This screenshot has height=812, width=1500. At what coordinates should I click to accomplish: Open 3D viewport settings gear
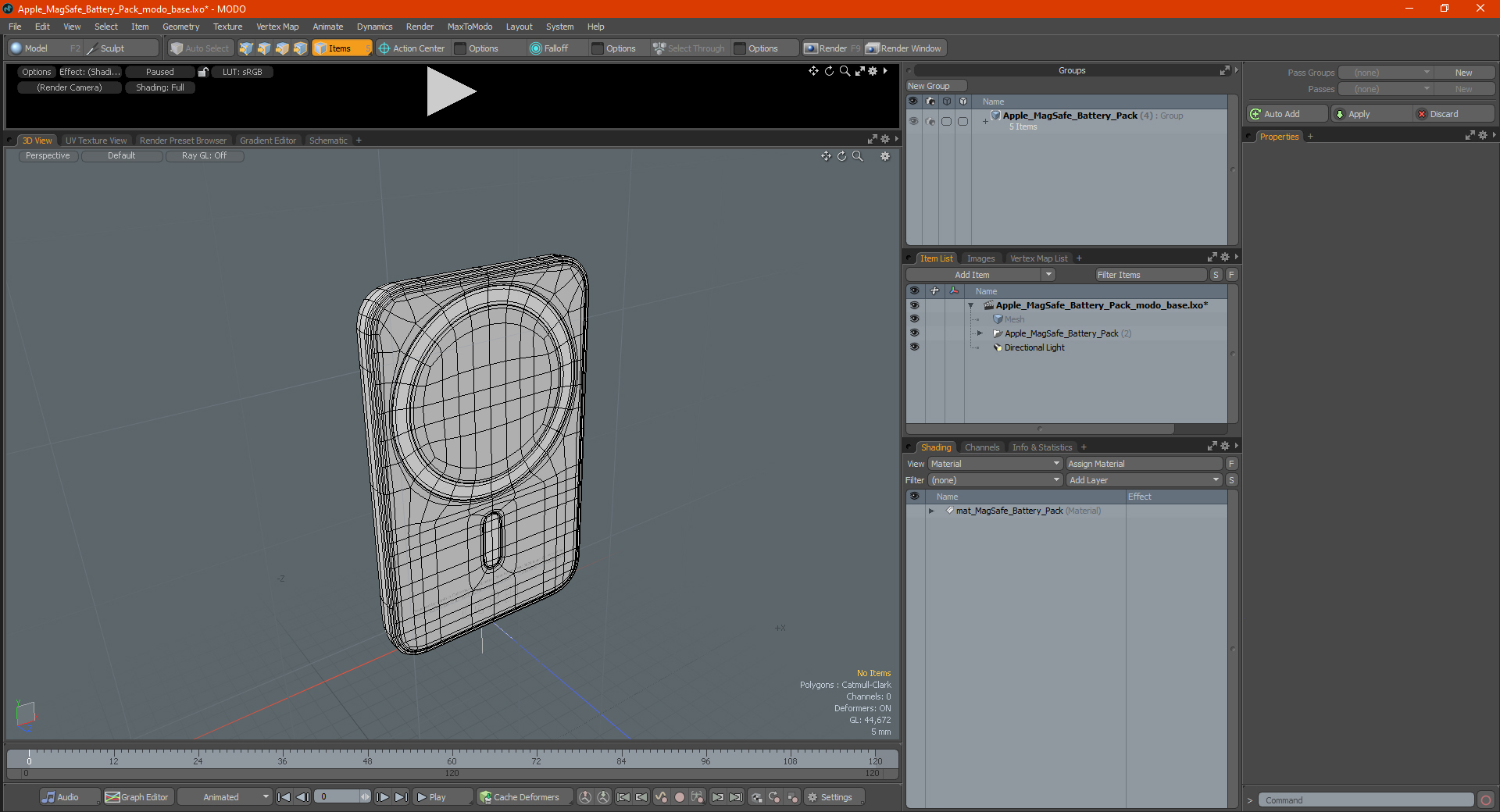pyautogui.click(x=885, y=156)
